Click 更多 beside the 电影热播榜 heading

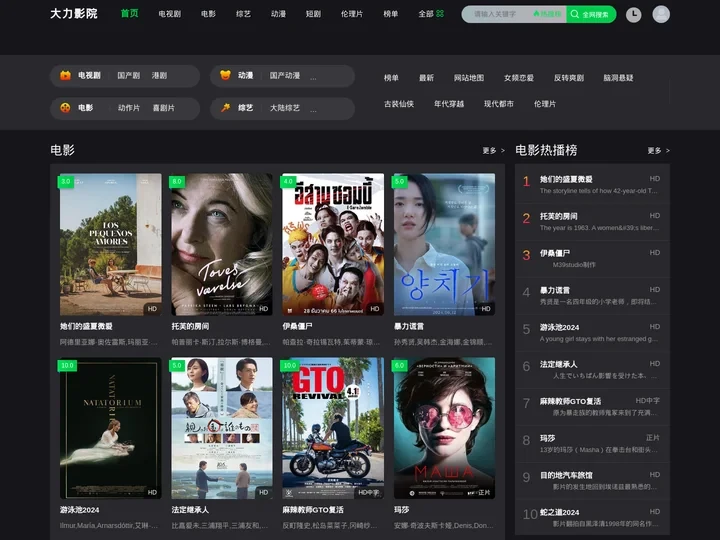click(x=658, y=151)
